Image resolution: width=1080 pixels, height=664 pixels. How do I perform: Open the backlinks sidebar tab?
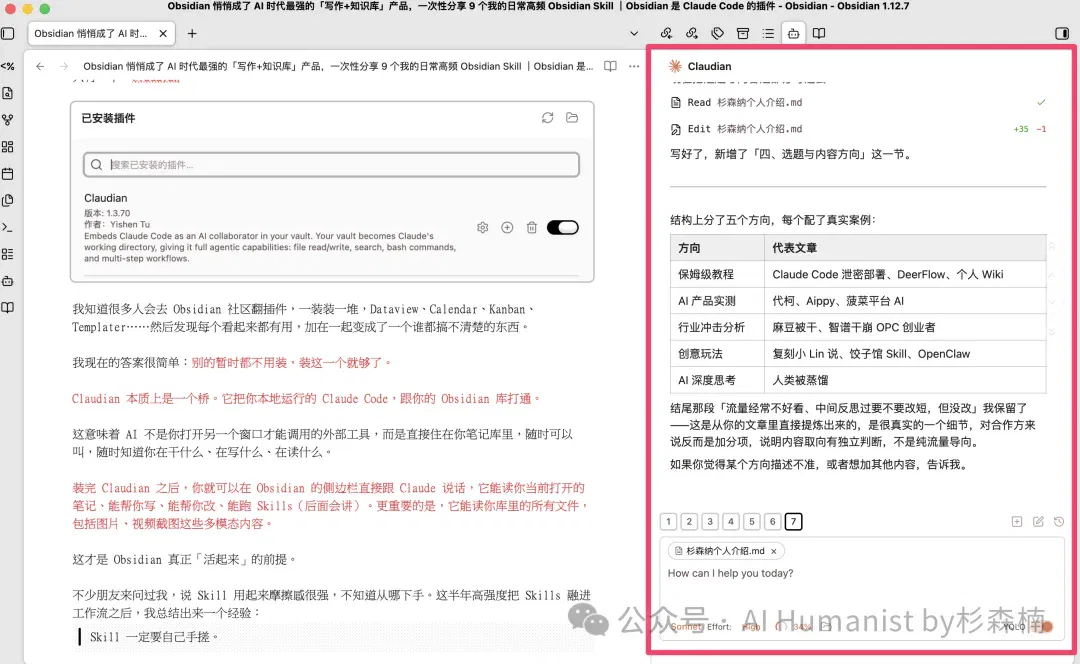(666, 33)
